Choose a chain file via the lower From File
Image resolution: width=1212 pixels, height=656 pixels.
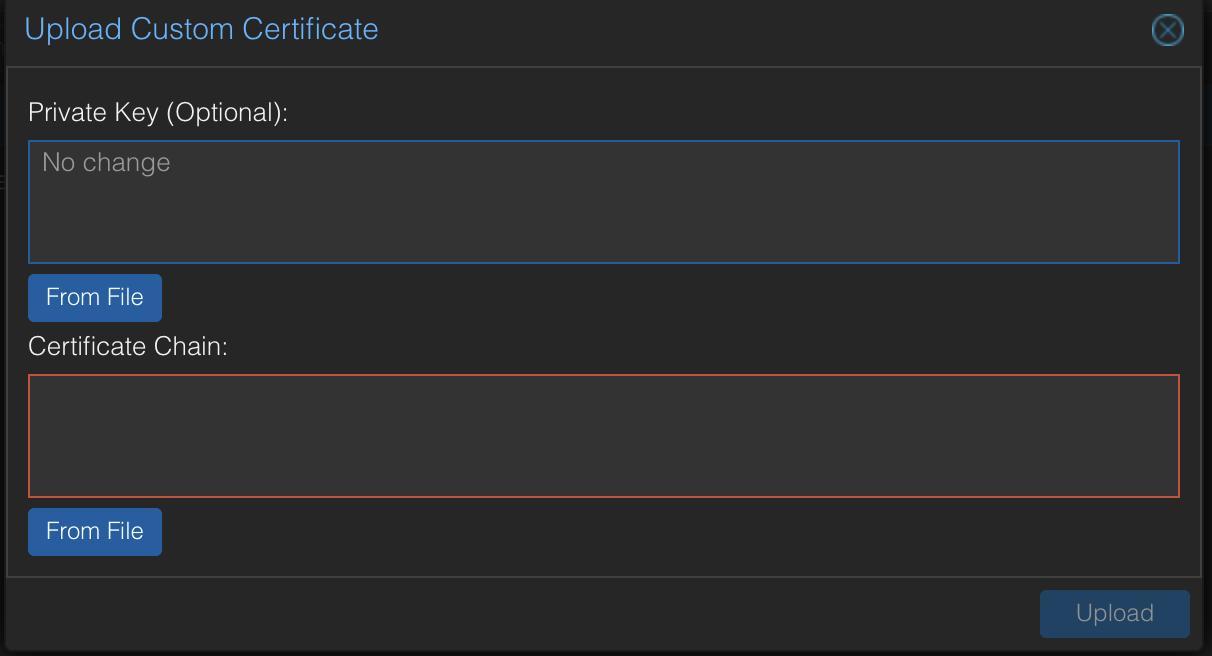tap(95, 531)
